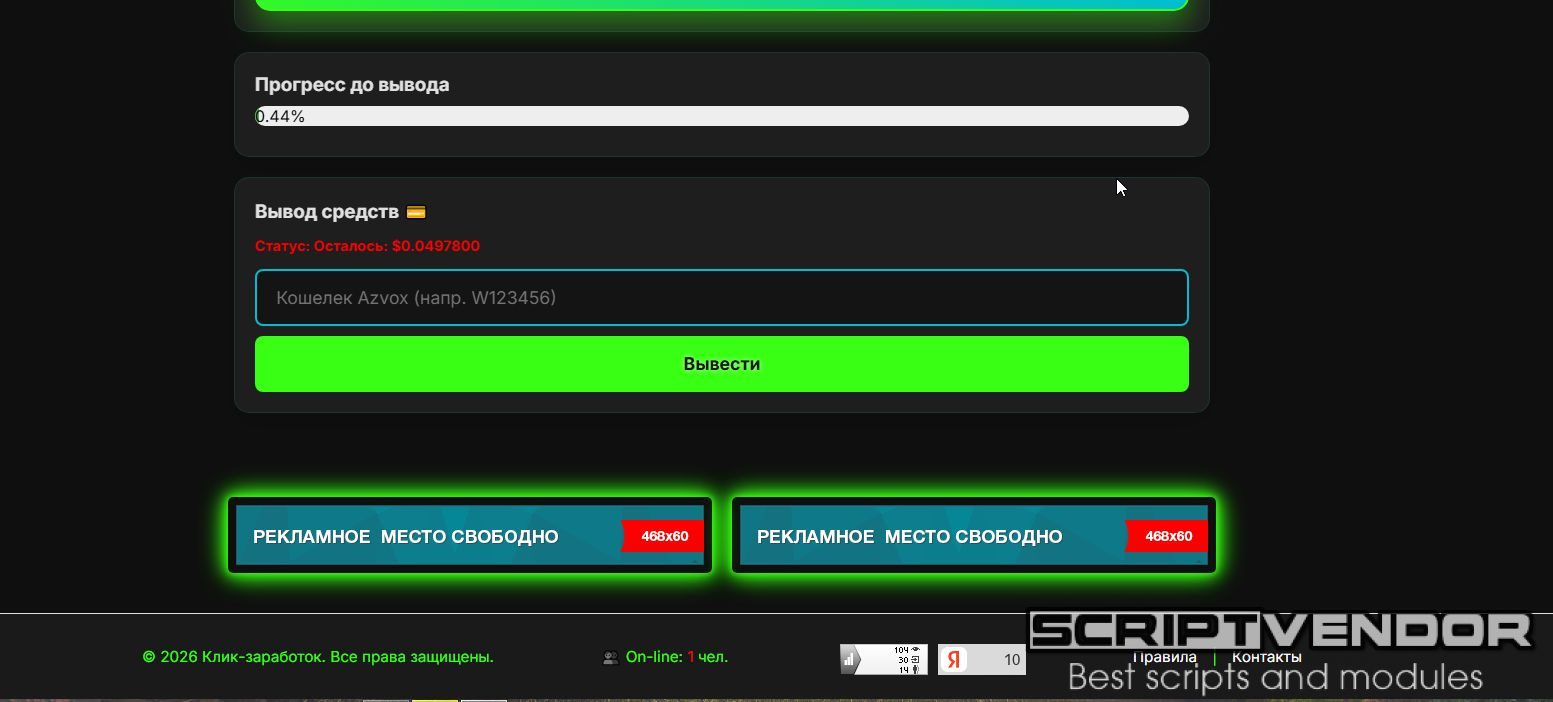Image resolution: width=1553 pixels, height=702 pixels.
Task: Click the red status text showing remaining $0.0497800
Action: [x=367, y=246]
